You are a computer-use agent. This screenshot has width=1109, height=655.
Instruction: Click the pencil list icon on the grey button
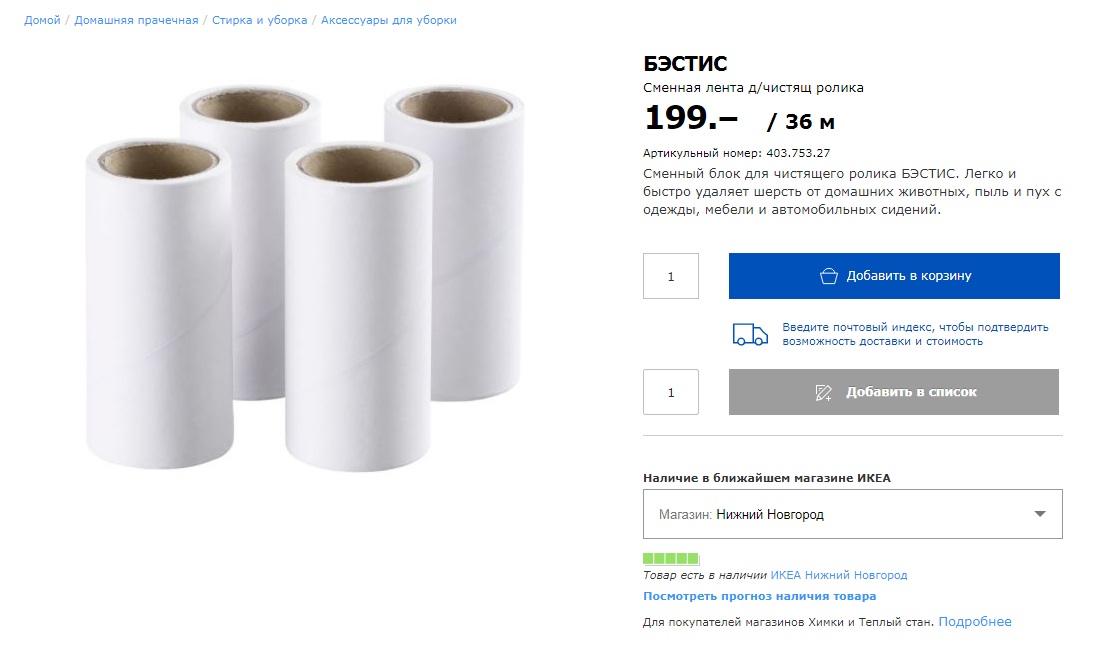tap(824, 392)
